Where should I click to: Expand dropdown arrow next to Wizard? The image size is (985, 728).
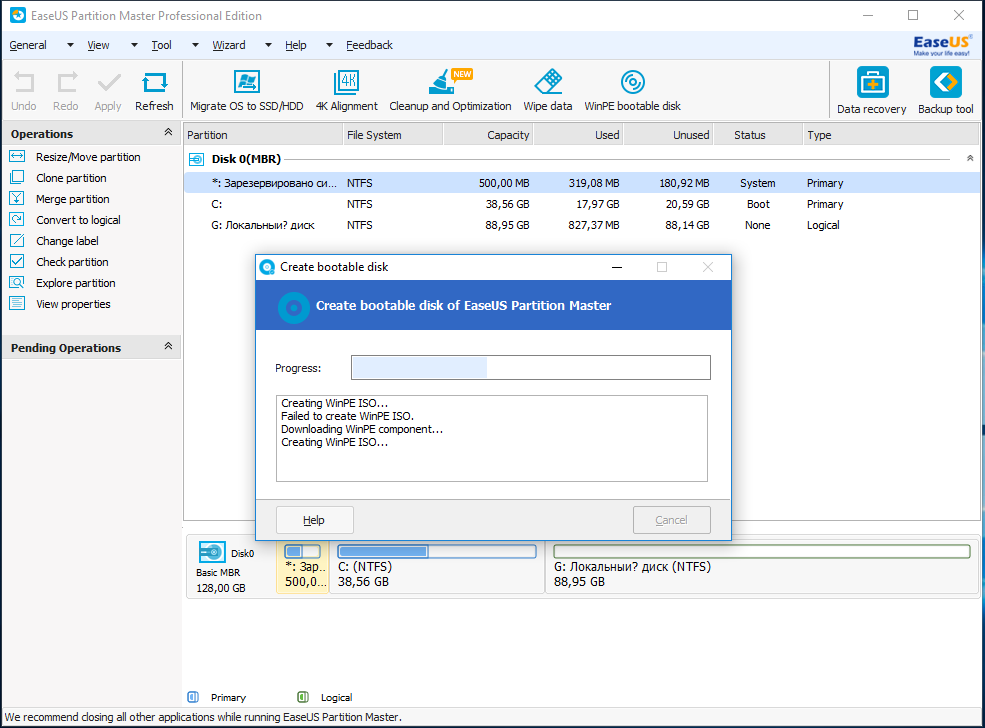268,45
